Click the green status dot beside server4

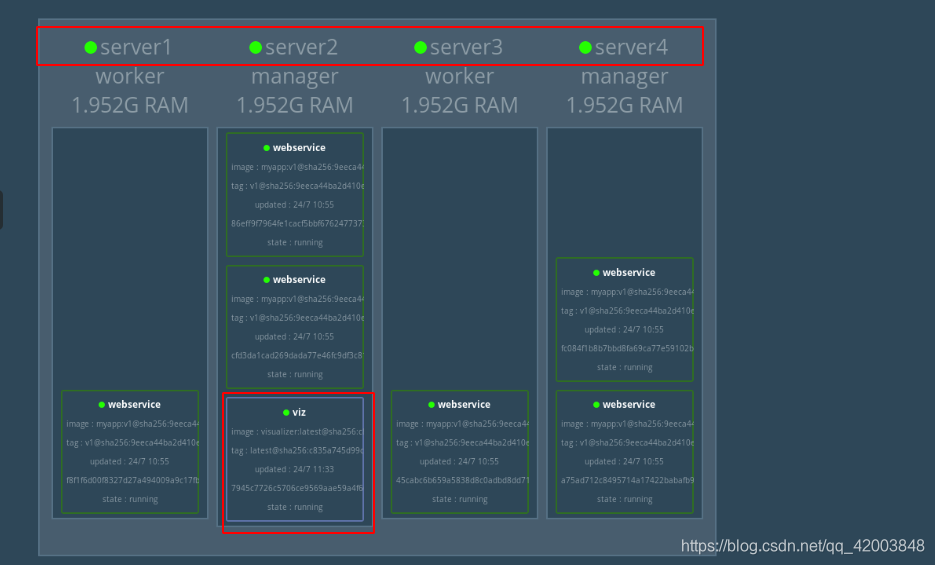(x=585, y=48)
